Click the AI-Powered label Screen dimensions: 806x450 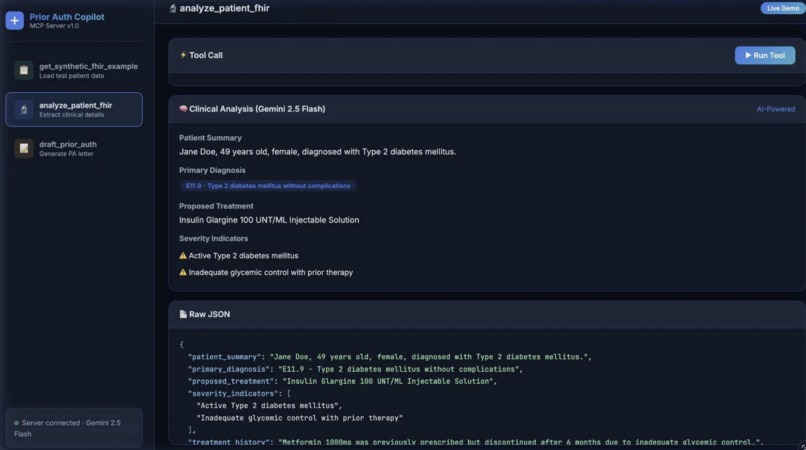(775, 109)
